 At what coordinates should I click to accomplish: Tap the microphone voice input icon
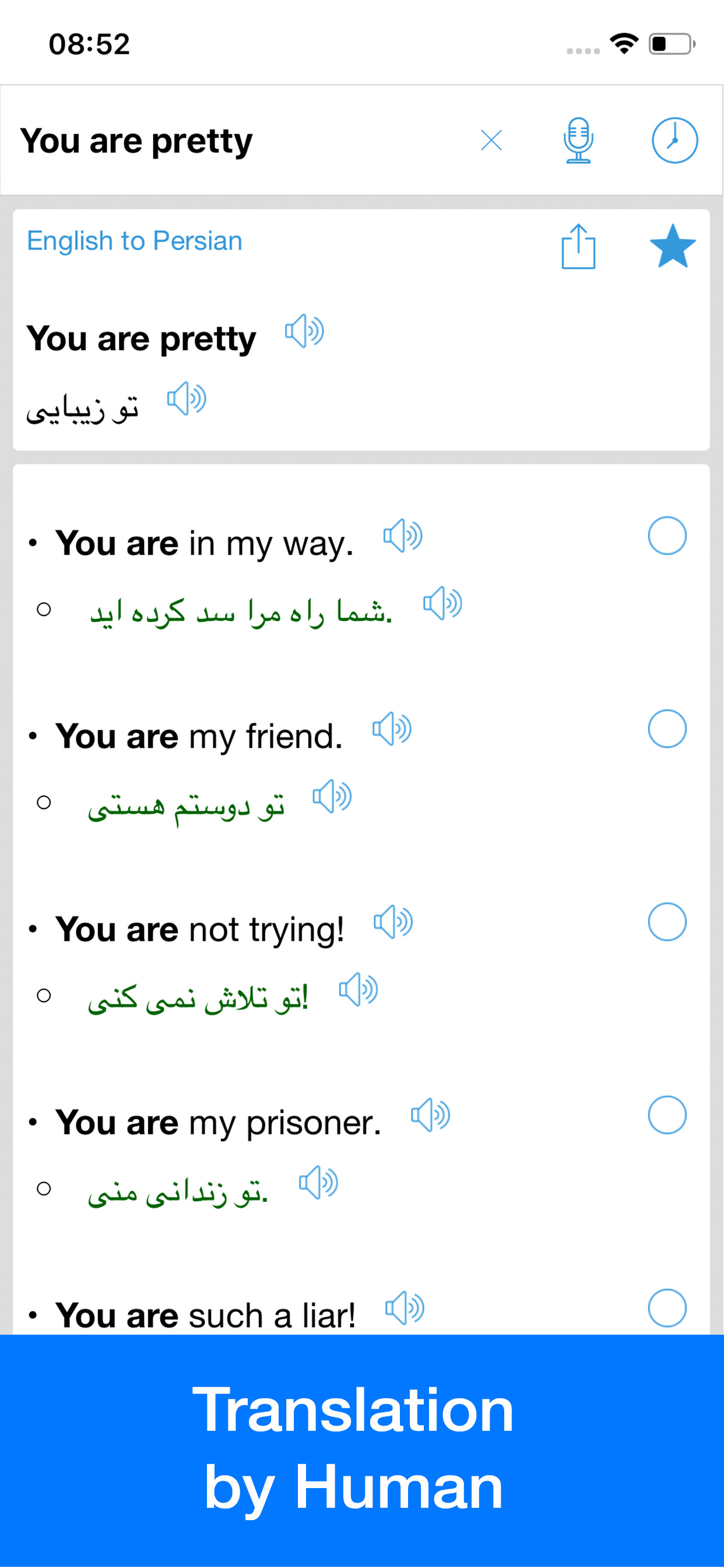[x=578, y=141]
